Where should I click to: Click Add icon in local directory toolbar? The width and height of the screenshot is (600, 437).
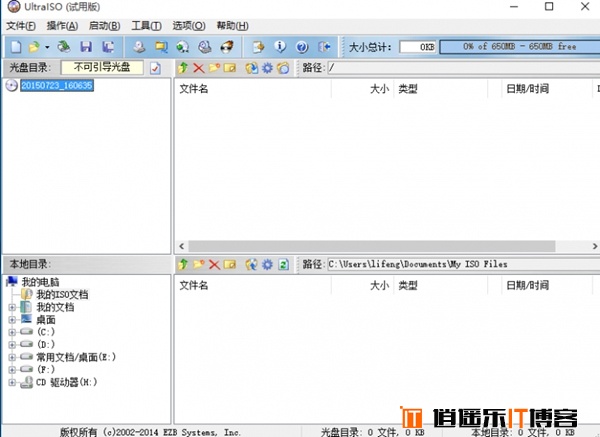coord(251,264)
